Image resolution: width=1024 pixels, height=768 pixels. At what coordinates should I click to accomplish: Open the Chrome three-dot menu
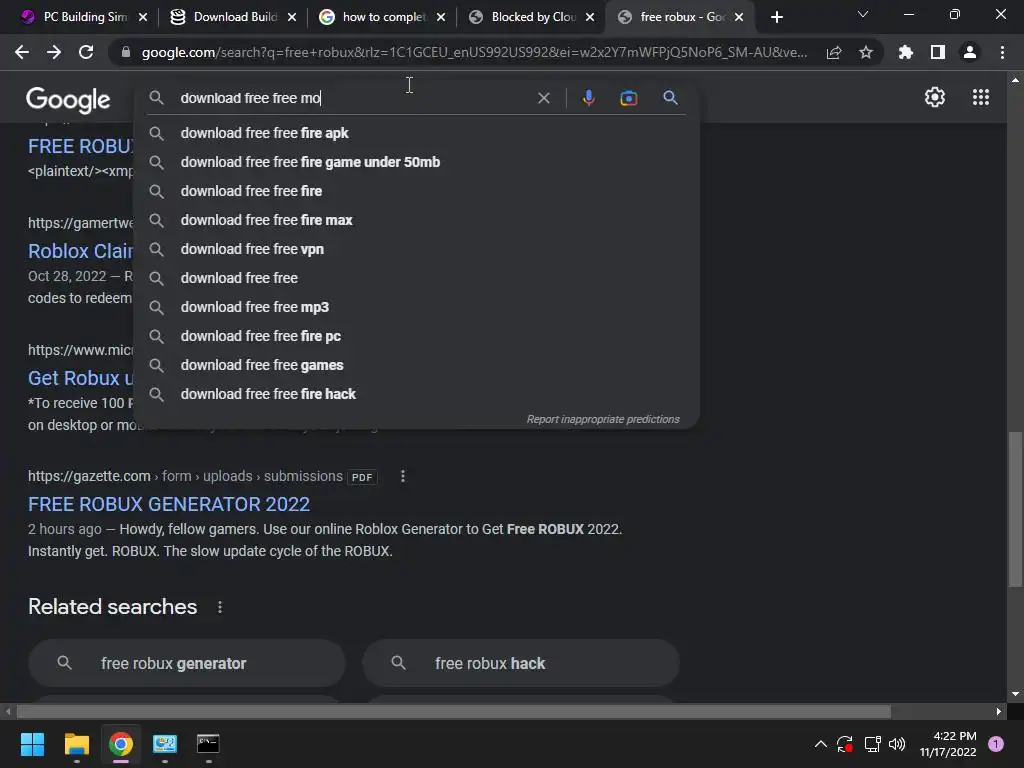(x=1002, y=52)
